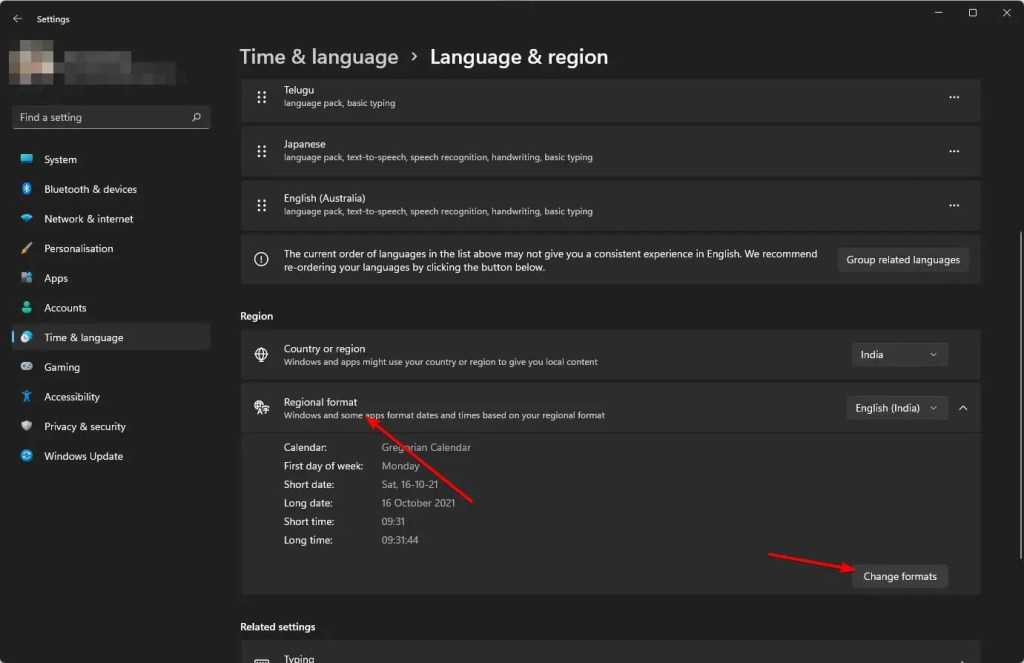This screenshot has height=663, width=1024.
Task: Open Bluetooth & devices settings
Action: [90, 189]
